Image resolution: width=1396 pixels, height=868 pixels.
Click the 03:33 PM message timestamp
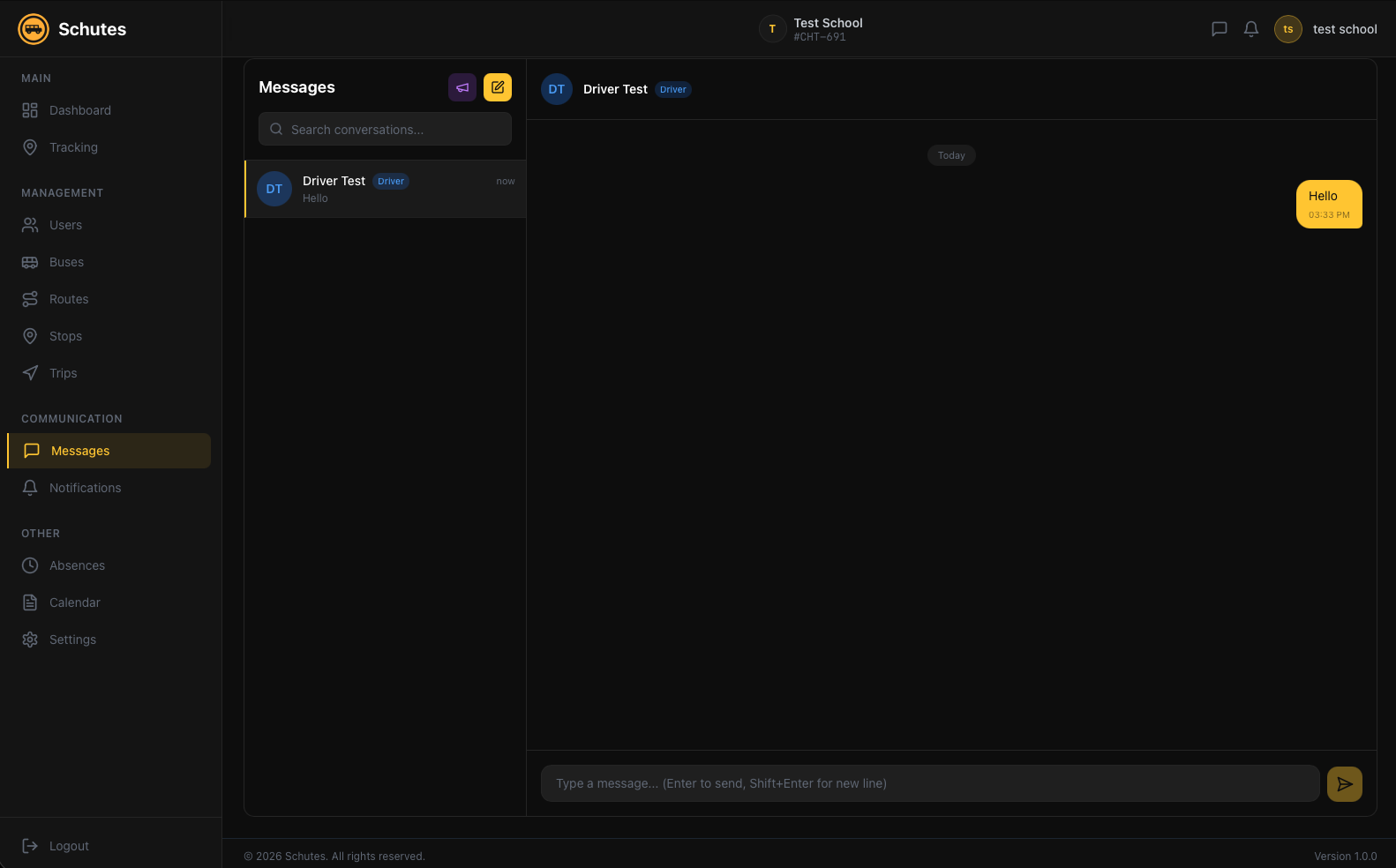click(x=1329, y=215)
